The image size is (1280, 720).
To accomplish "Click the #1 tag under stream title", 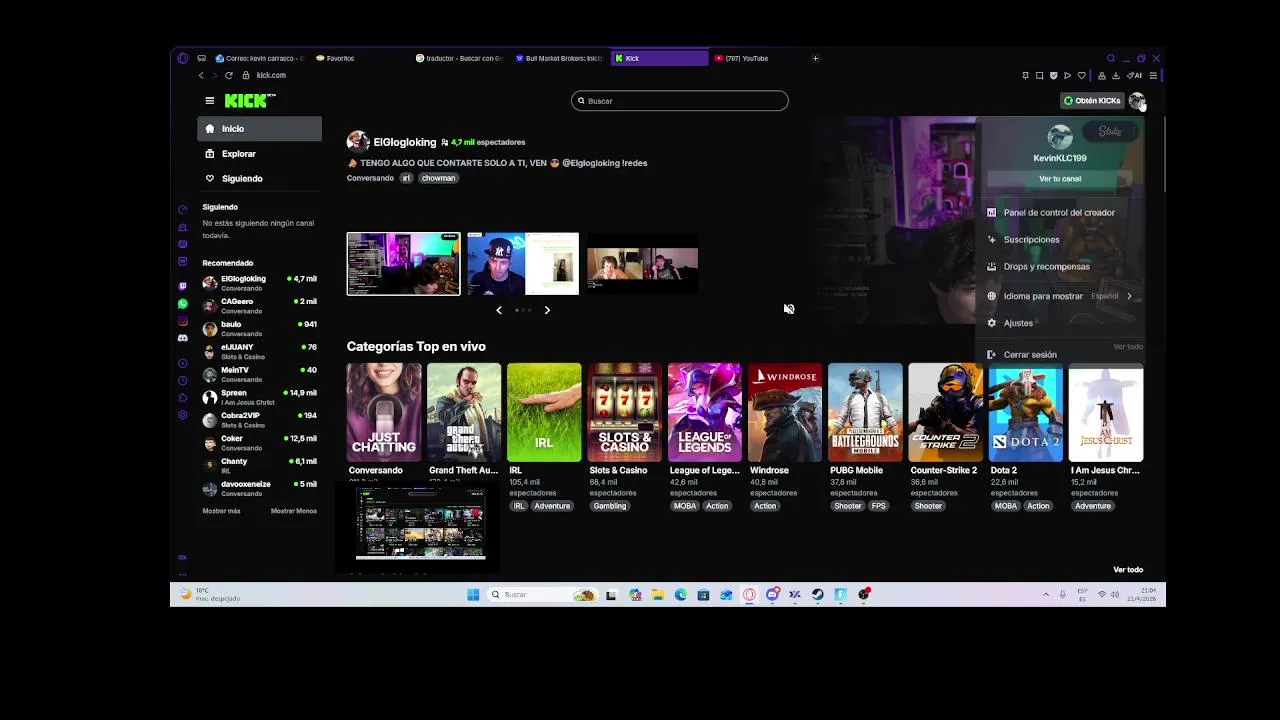I will [x=406, y=178].
